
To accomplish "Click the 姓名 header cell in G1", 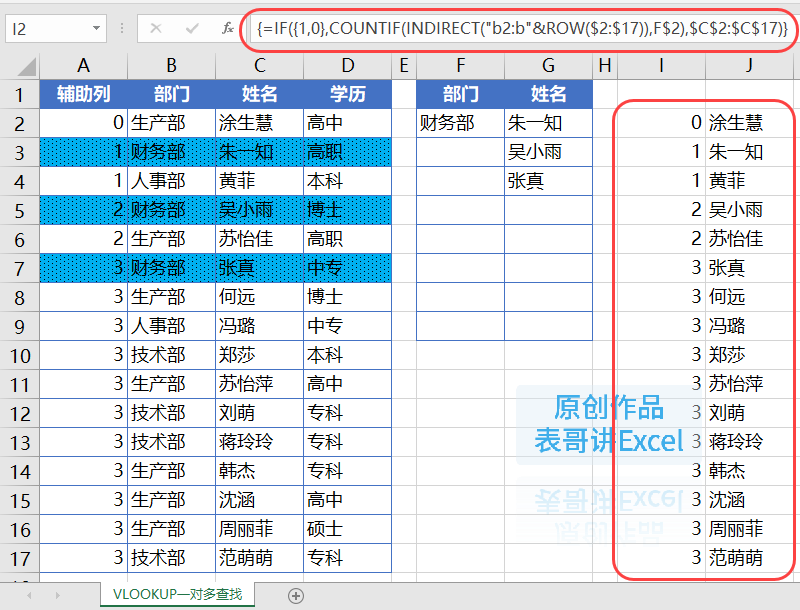I will coord(548,94).
